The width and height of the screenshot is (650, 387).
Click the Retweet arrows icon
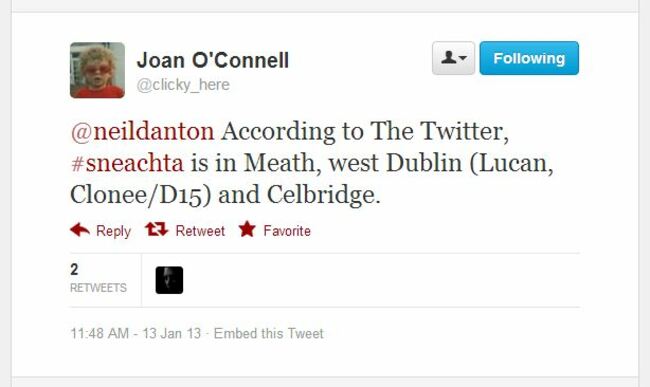point(157,229)
